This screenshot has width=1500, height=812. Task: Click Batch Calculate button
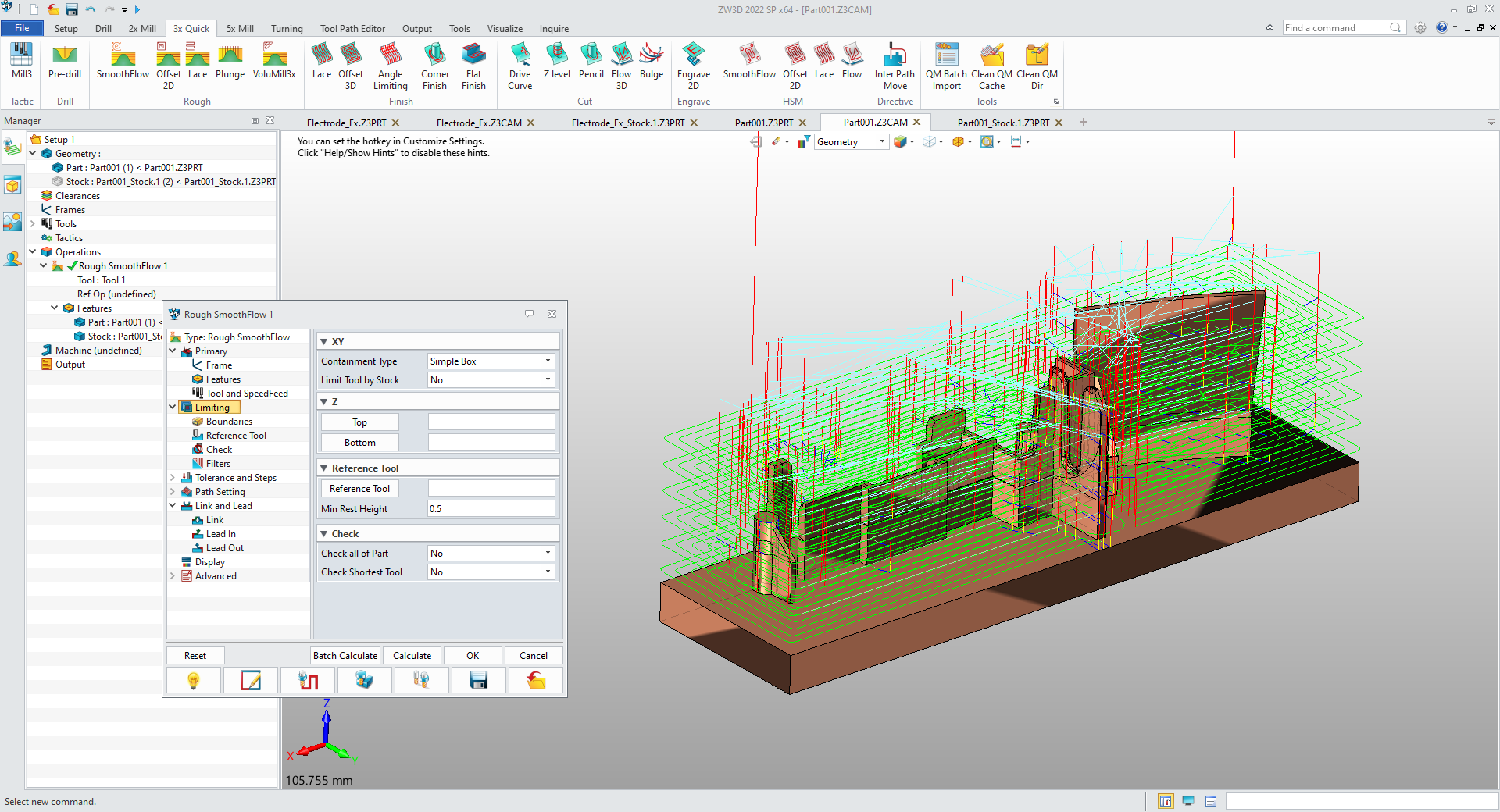pos(345,656)
